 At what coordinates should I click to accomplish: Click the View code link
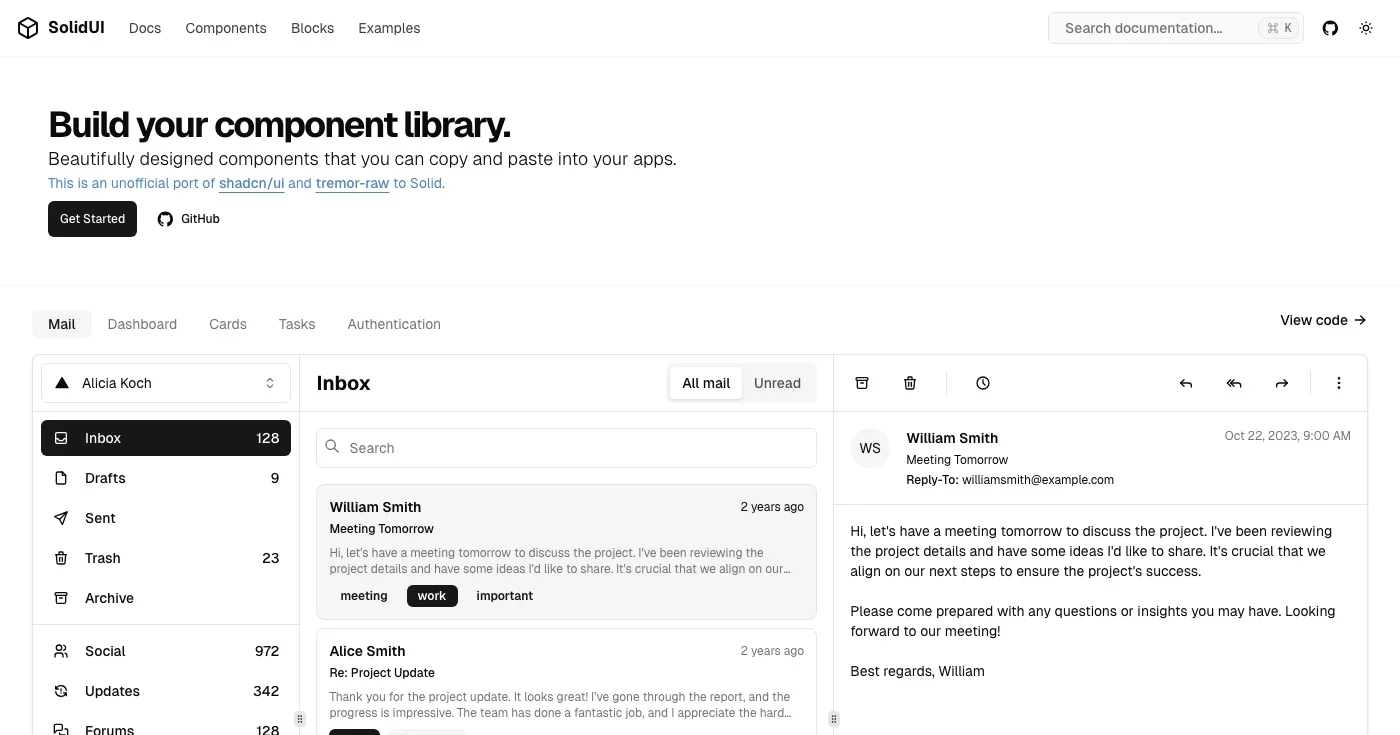point(1323,320)
